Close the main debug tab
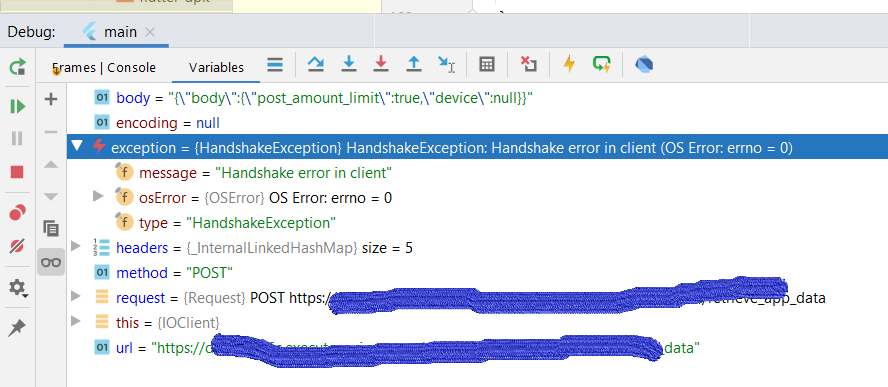The width and height of the screenshot is (888, 387). click(x=150, y=32)
